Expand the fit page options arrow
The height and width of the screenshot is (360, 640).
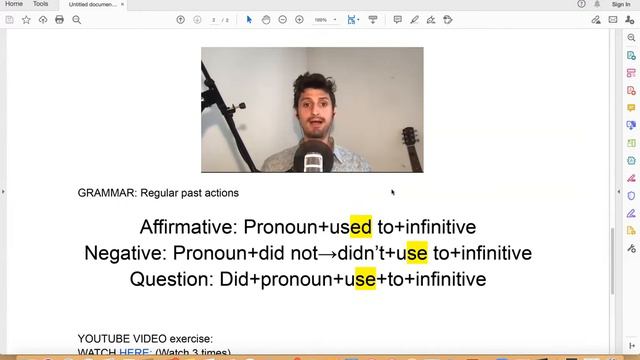click(x=358, y=20)
